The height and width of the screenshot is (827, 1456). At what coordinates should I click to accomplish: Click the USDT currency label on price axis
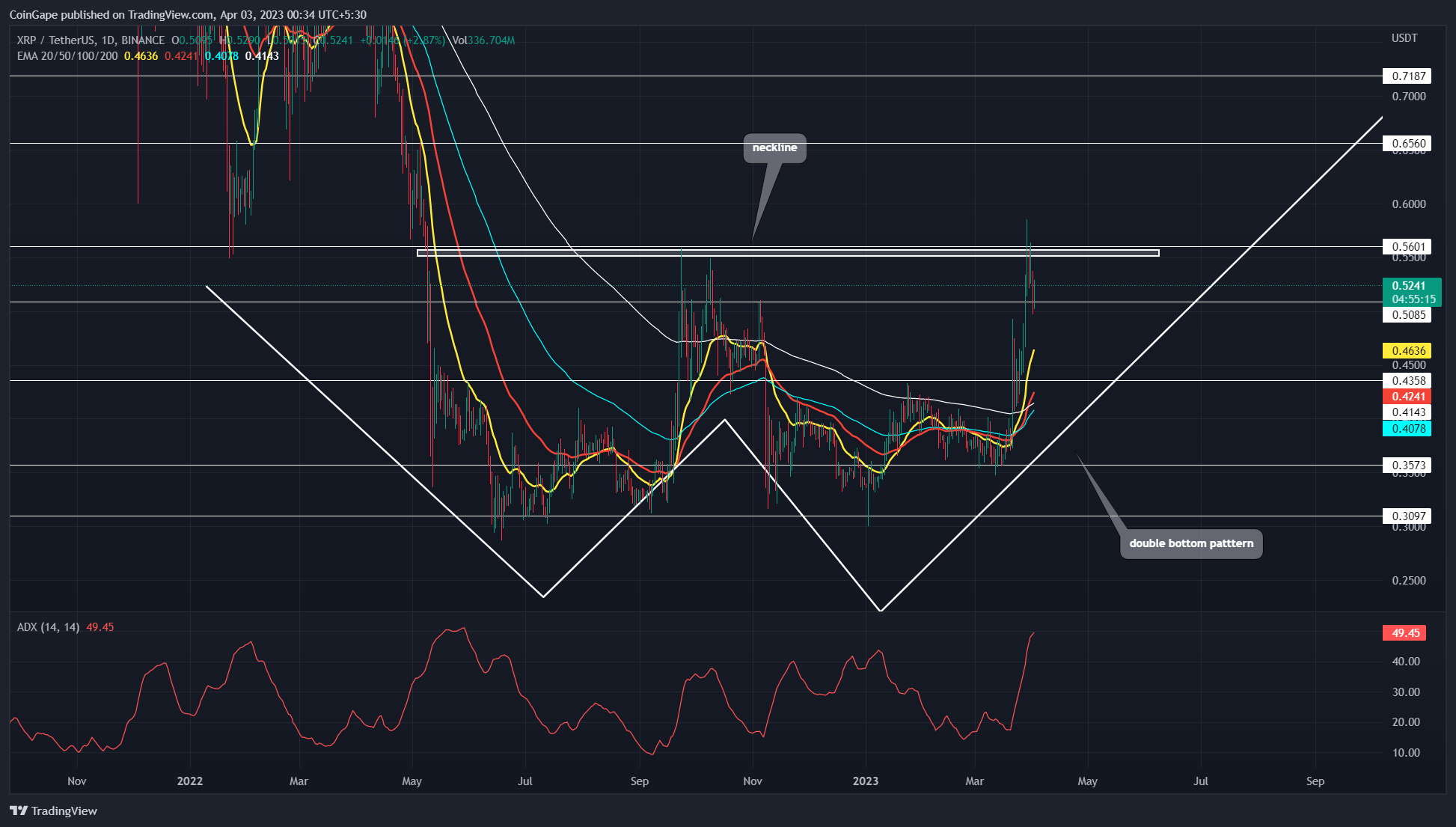[1404, 38]
